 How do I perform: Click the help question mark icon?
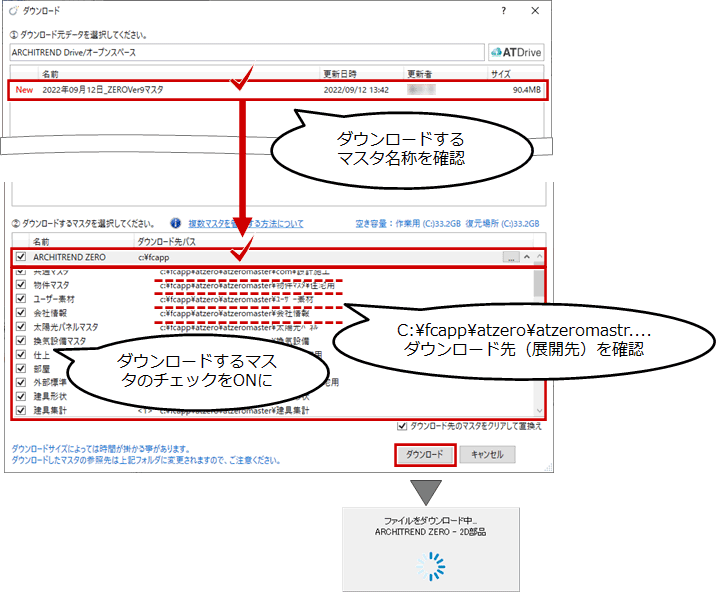[x=503, y=11]
